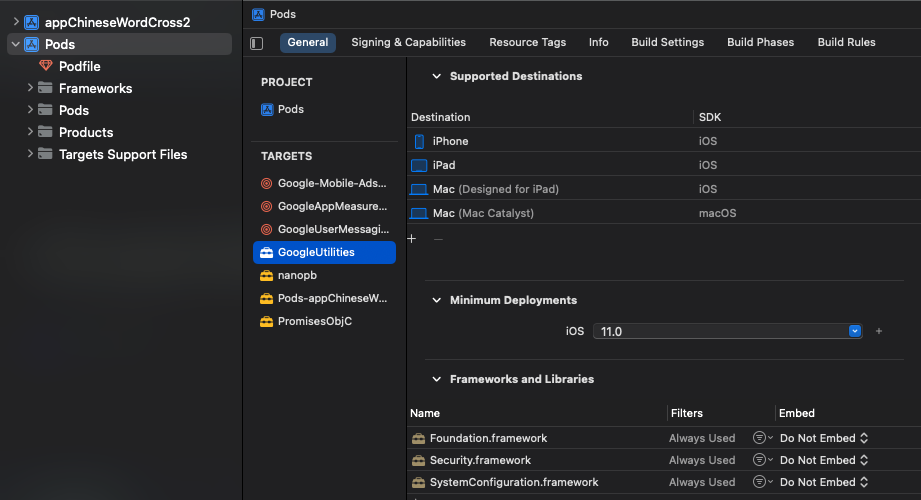Expand the appChineseWordCross2 project
The height and width of the screenshot is (500, 921).
tap(16, 22)
